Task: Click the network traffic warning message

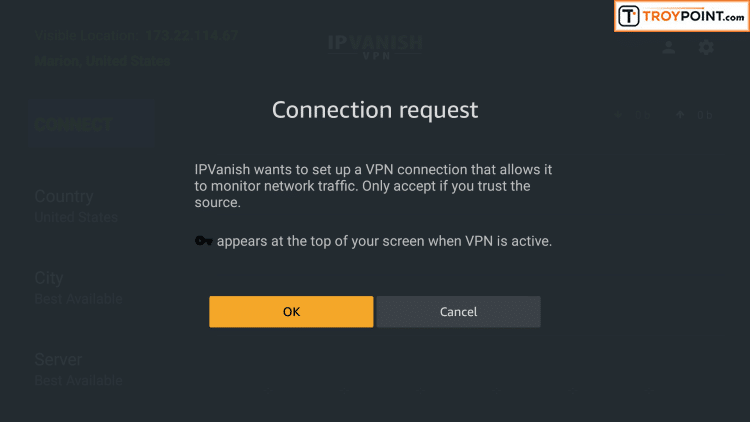Action: 373,186
